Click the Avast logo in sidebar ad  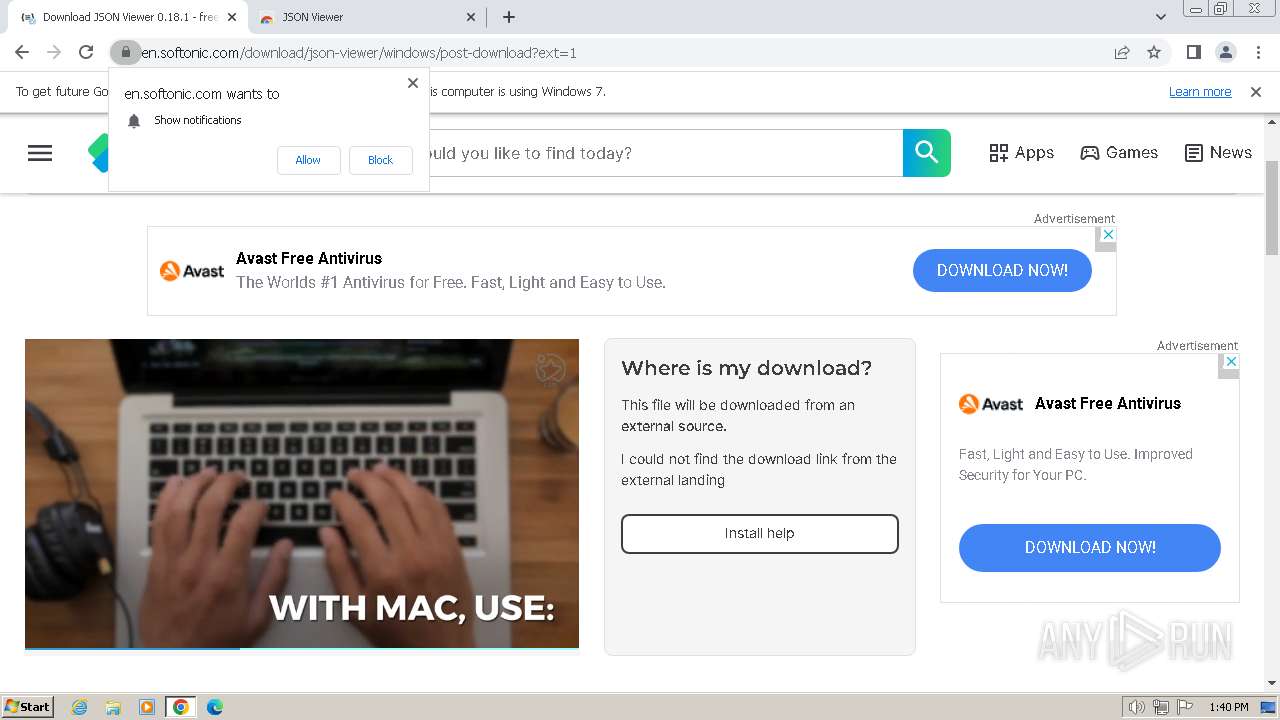(x=991, y=404)
